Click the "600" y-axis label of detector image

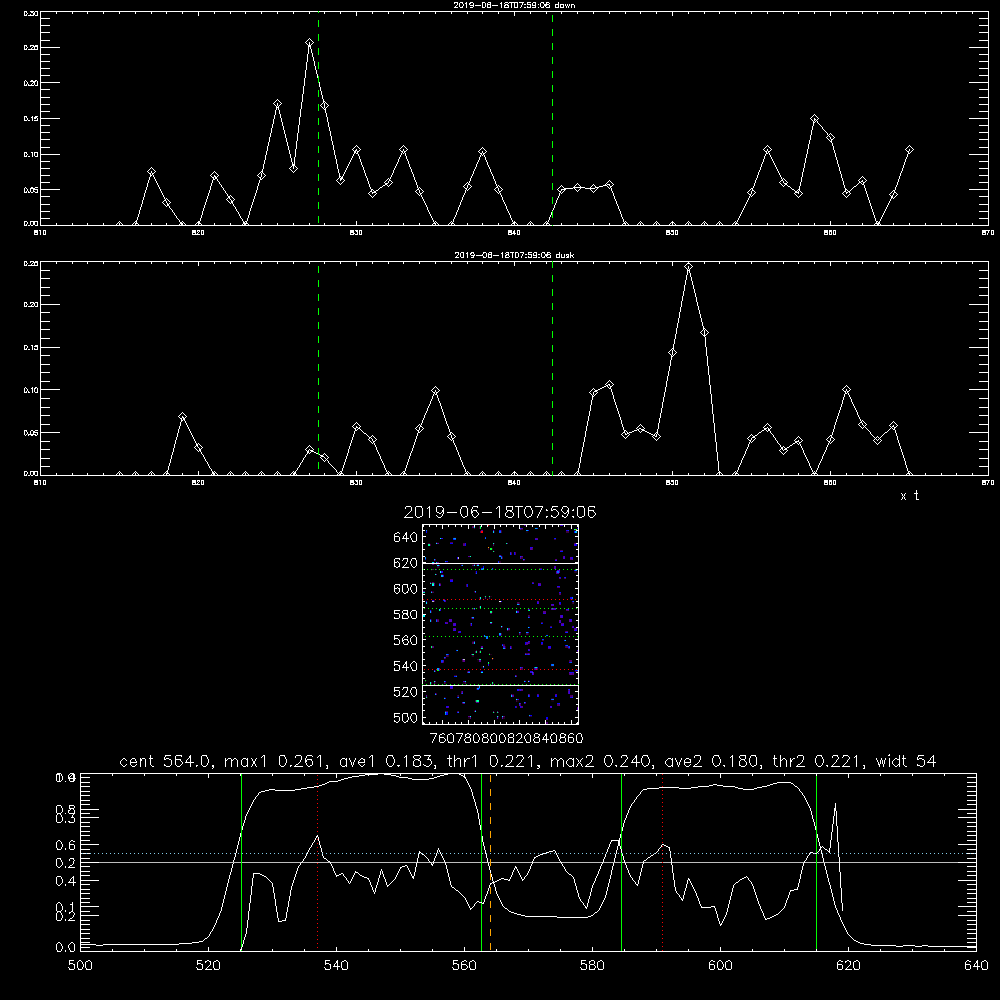[x=406, y=589]
